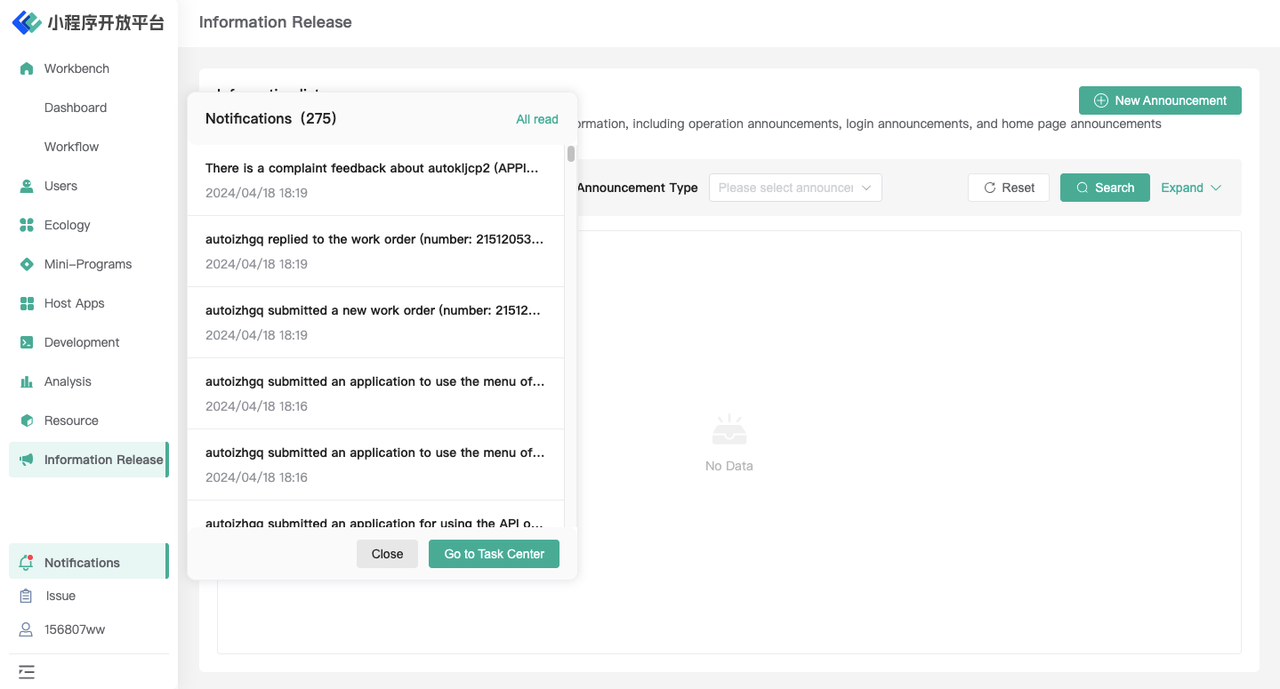
Task: Open the complaint feedback about autokljcp2 notification
Action: point(376,180)
